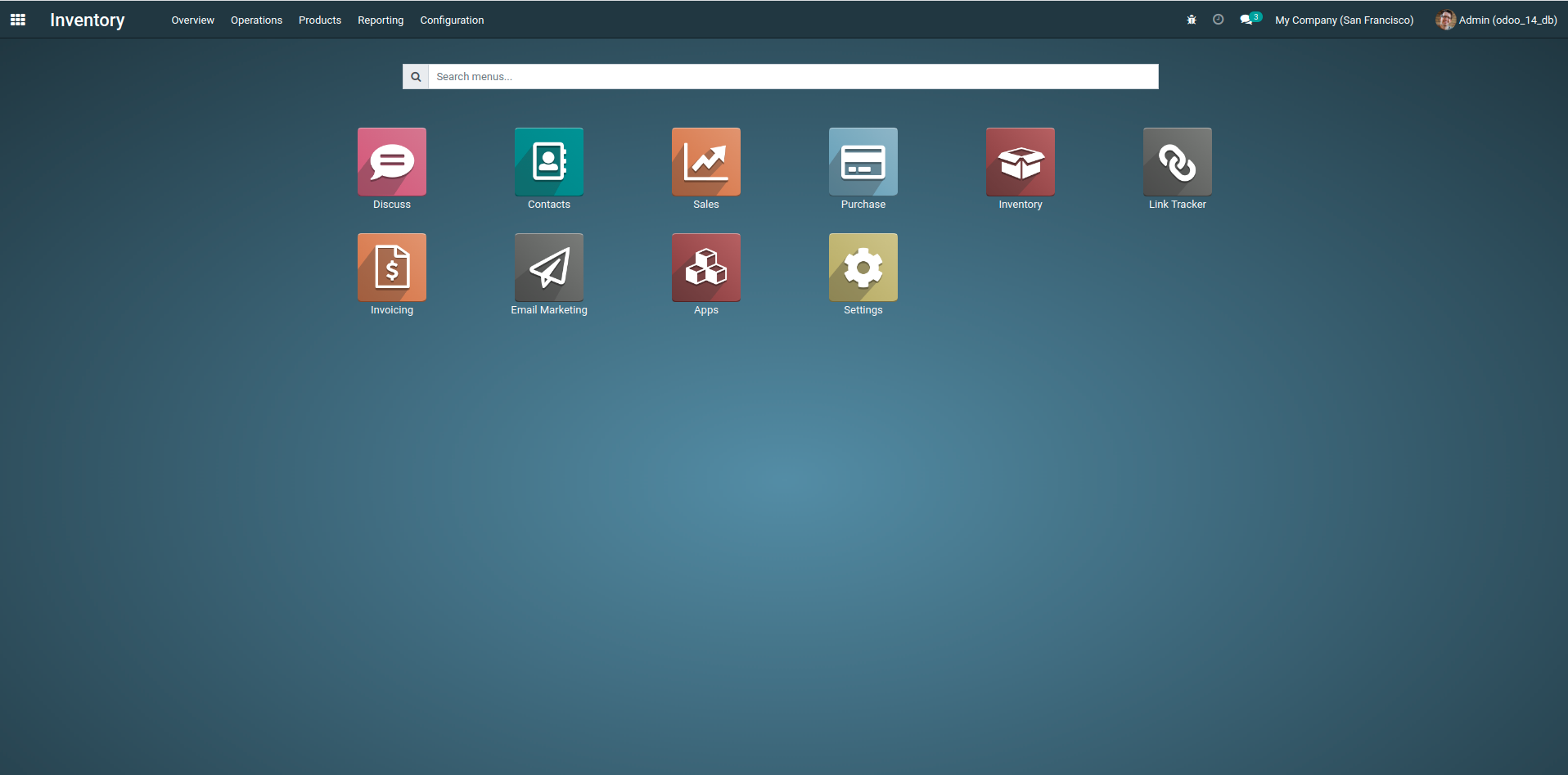Open the Inventory app icon

click(1020, 162)
